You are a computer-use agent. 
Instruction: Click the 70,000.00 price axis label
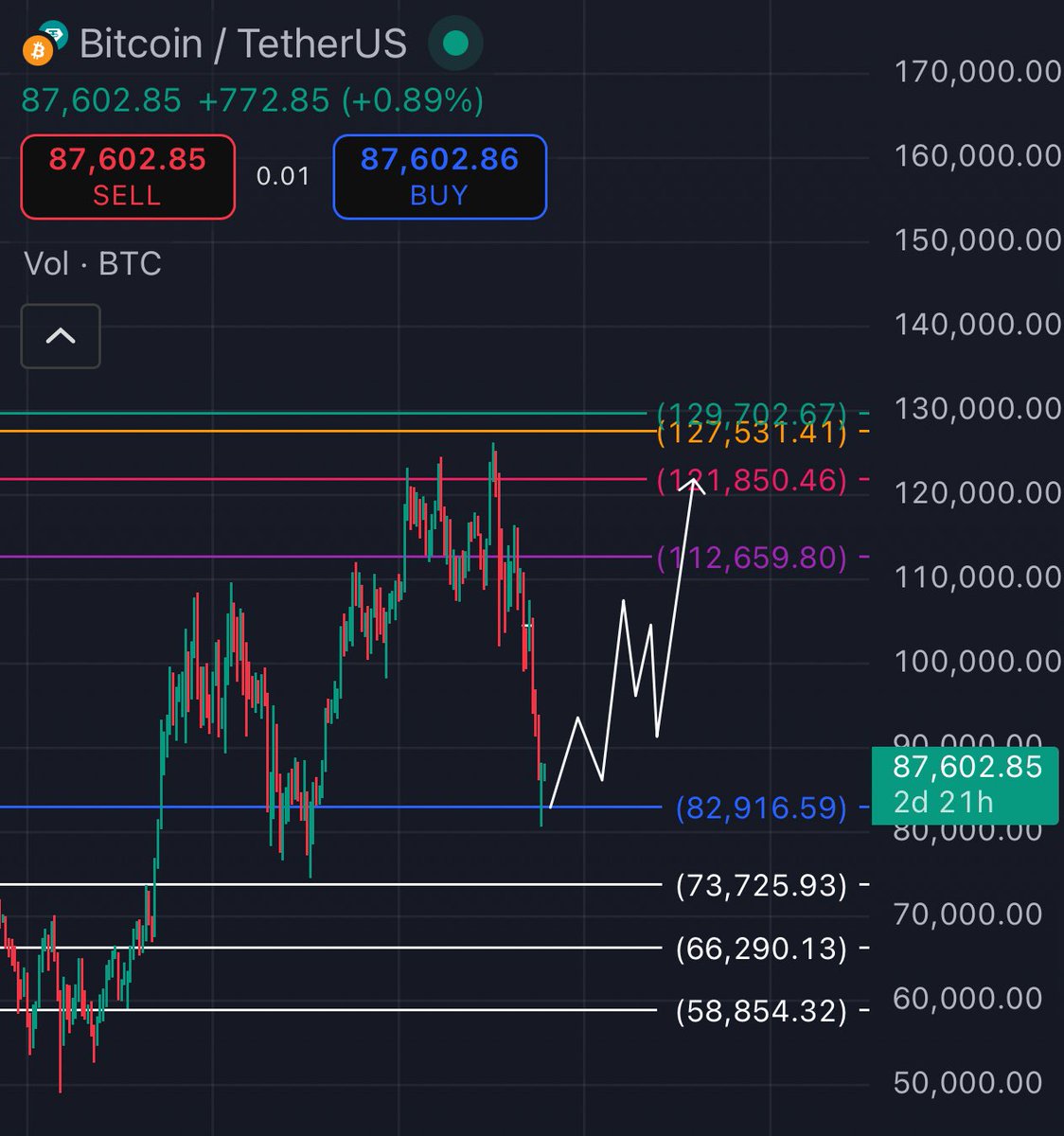(x=967, y=914)
